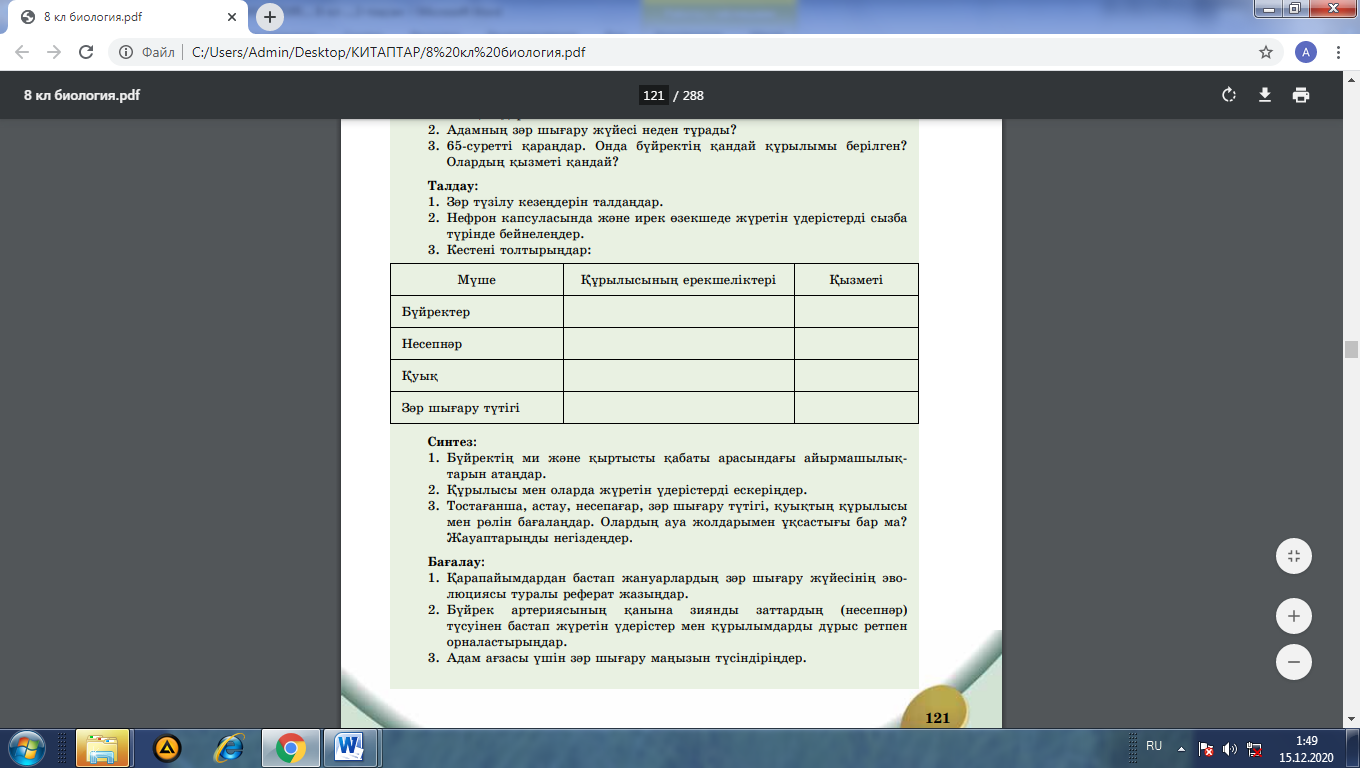The width and height of the screenshot is (1360, 768).
Task: Click the RU language indicator
Action: (x=1154, y=746)
